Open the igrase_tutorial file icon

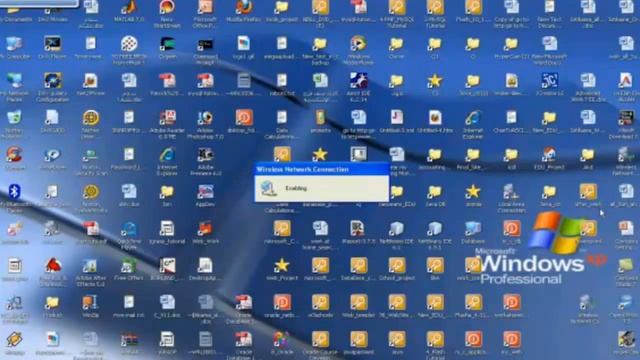tap(167, 229)
